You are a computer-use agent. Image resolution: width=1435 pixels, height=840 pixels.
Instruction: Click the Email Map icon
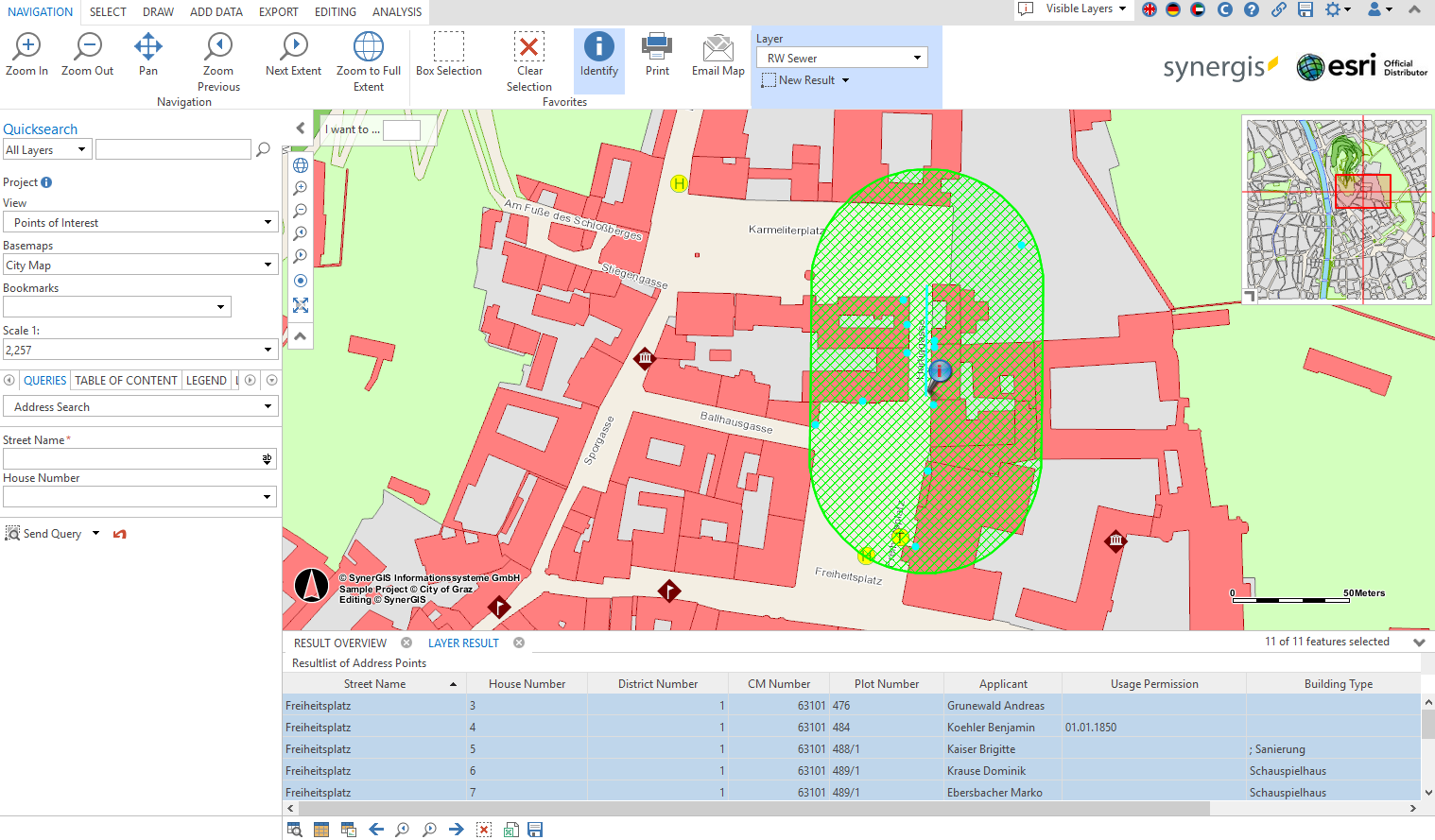tap(717, 55)
